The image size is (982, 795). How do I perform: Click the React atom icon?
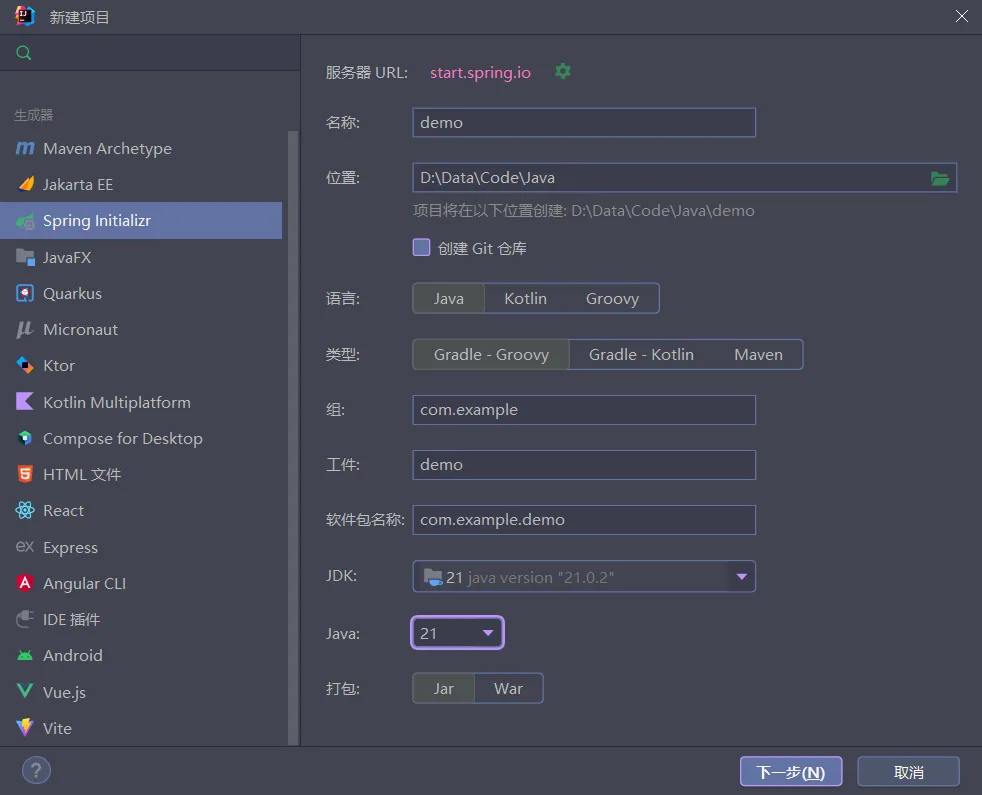(x=25, y=511)
